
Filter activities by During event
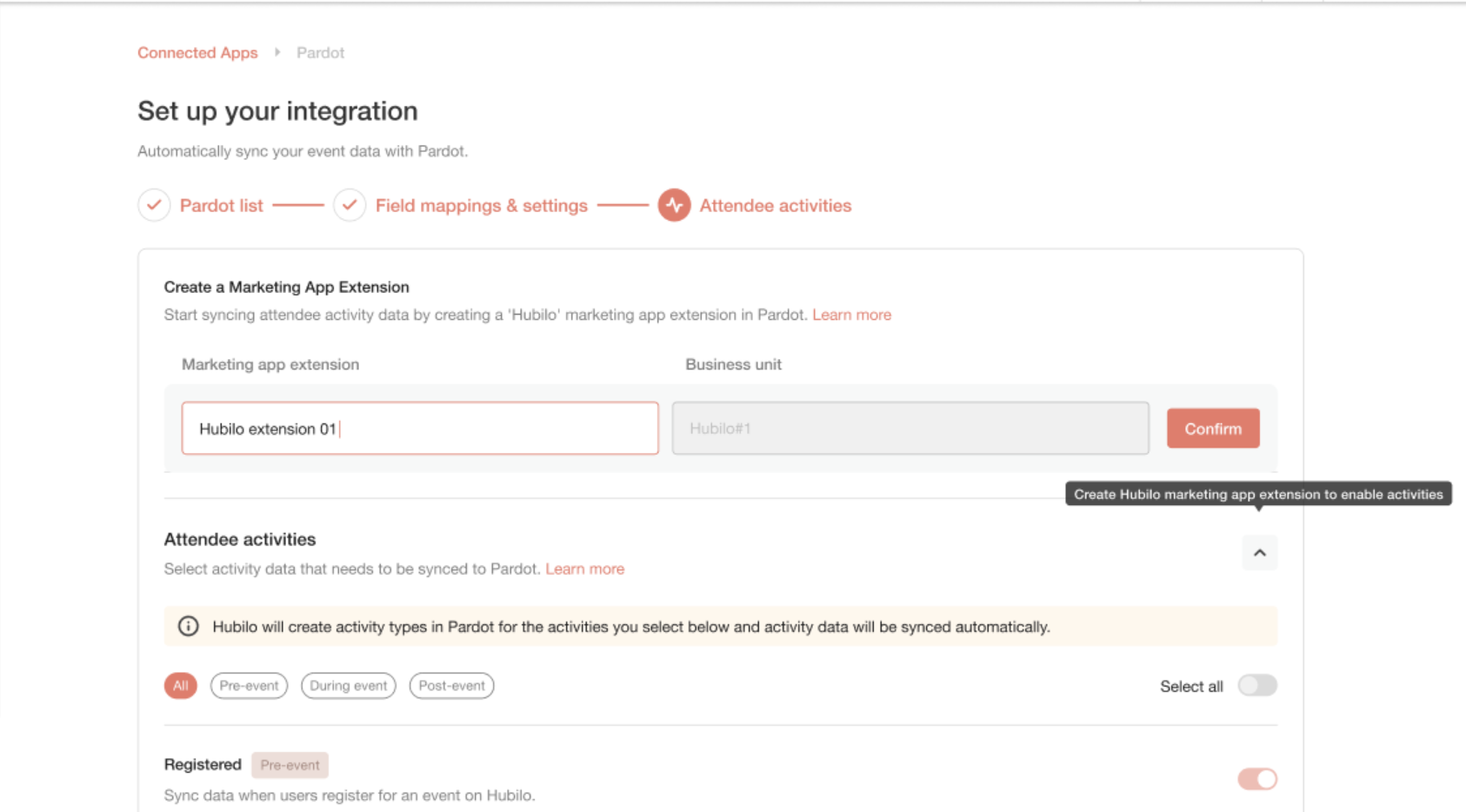(349, 685)
